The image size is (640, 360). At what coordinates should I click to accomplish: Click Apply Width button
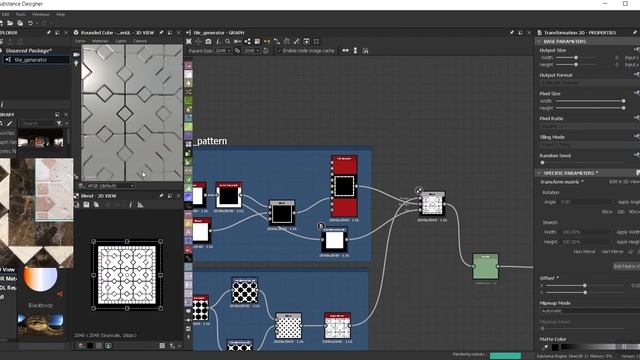628,232
